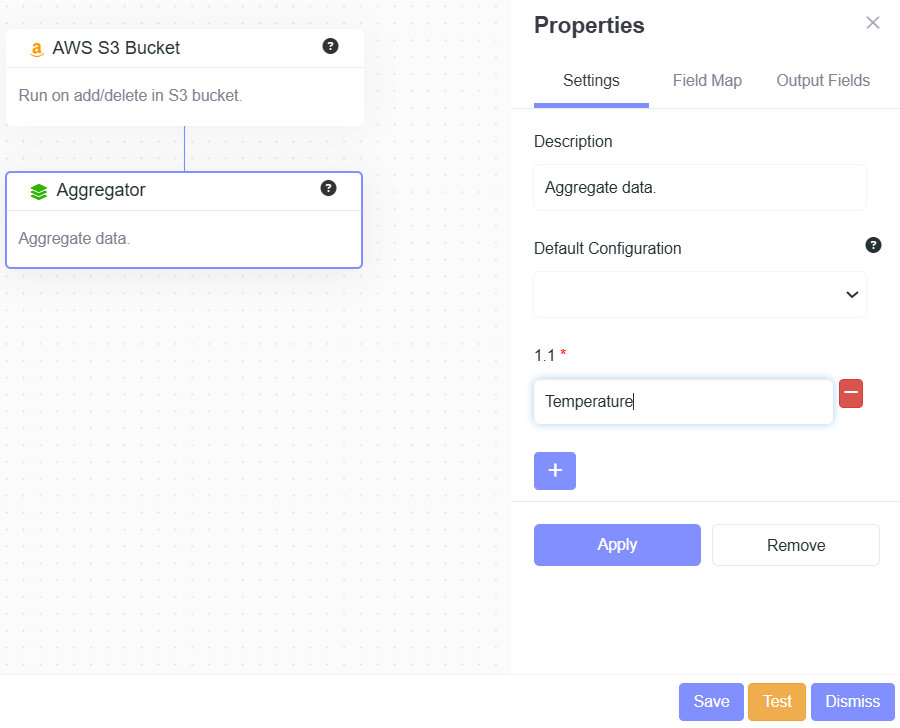The width and height of the screenshot is (900, 728).
Task: Close the Properties panel
Action: coord(872,23)
